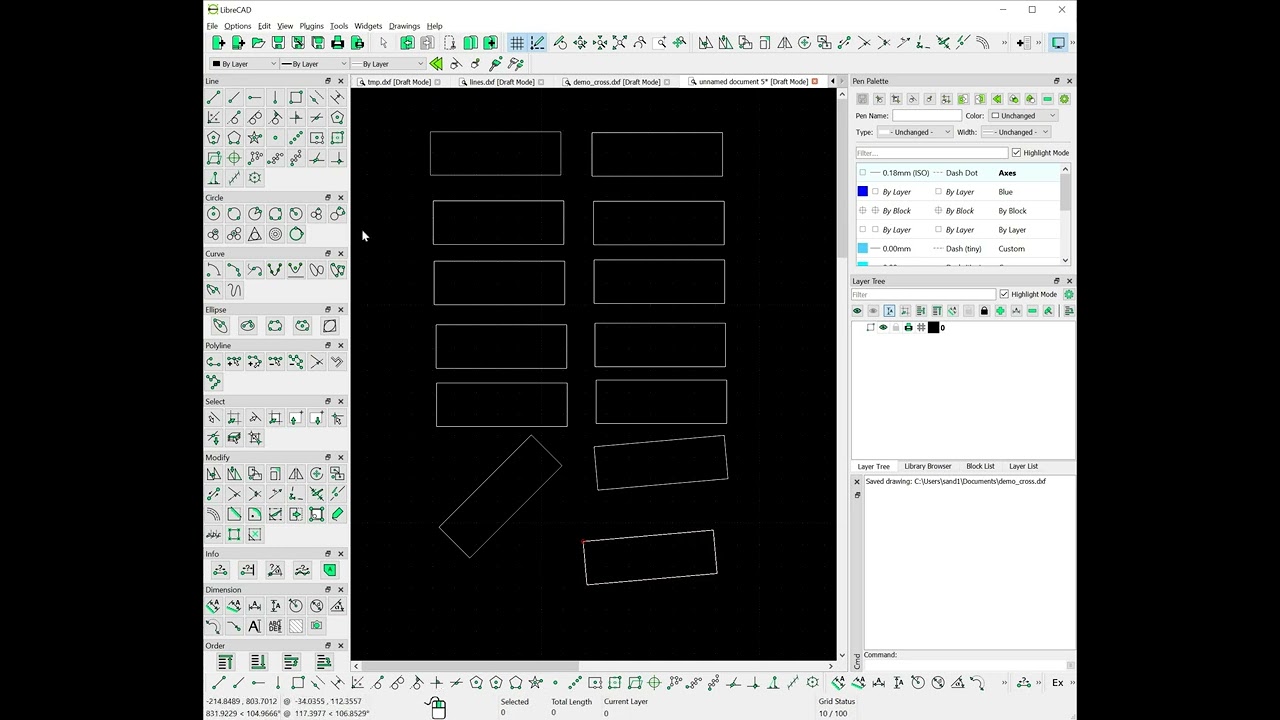Select the two-point Line tool

point(213,97)
